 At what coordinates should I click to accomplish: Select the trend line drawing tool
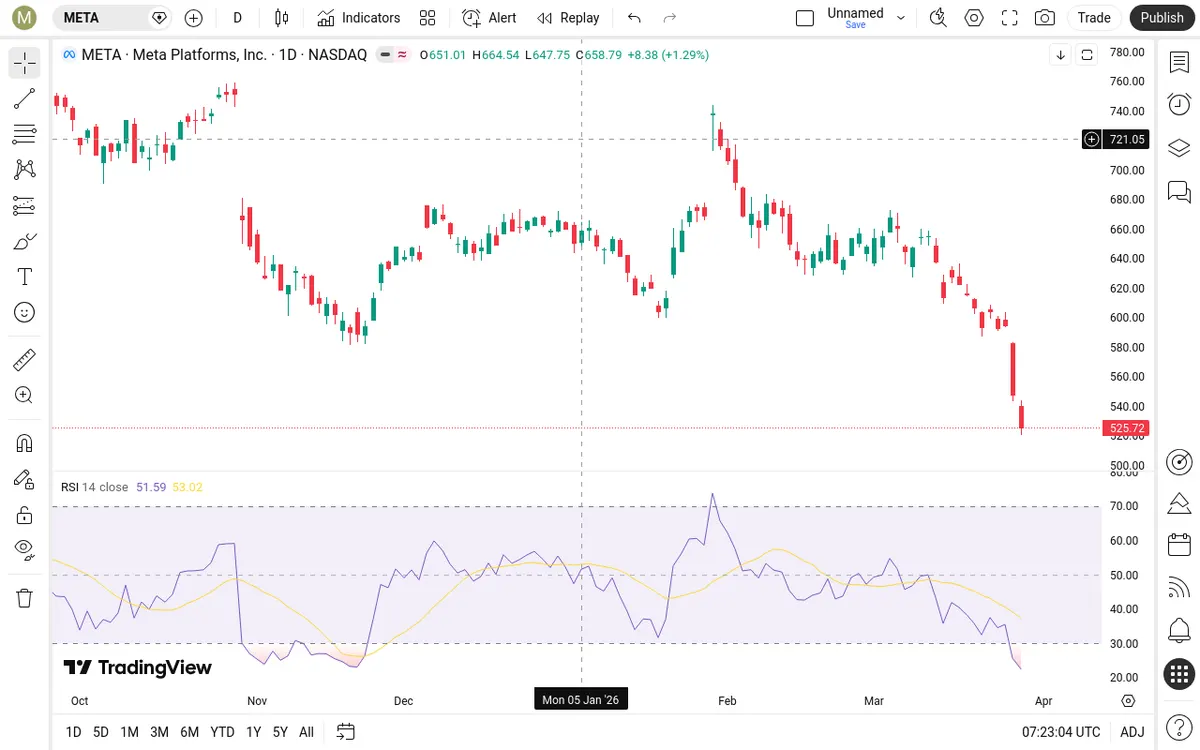[25, 98]
